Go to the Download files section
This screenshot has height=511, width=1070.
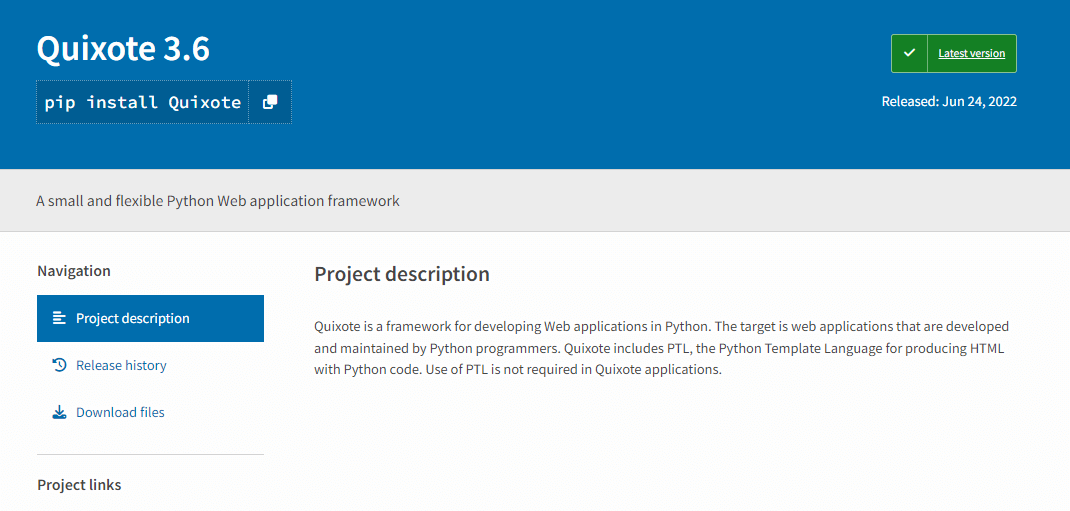[x=120, y=412]
